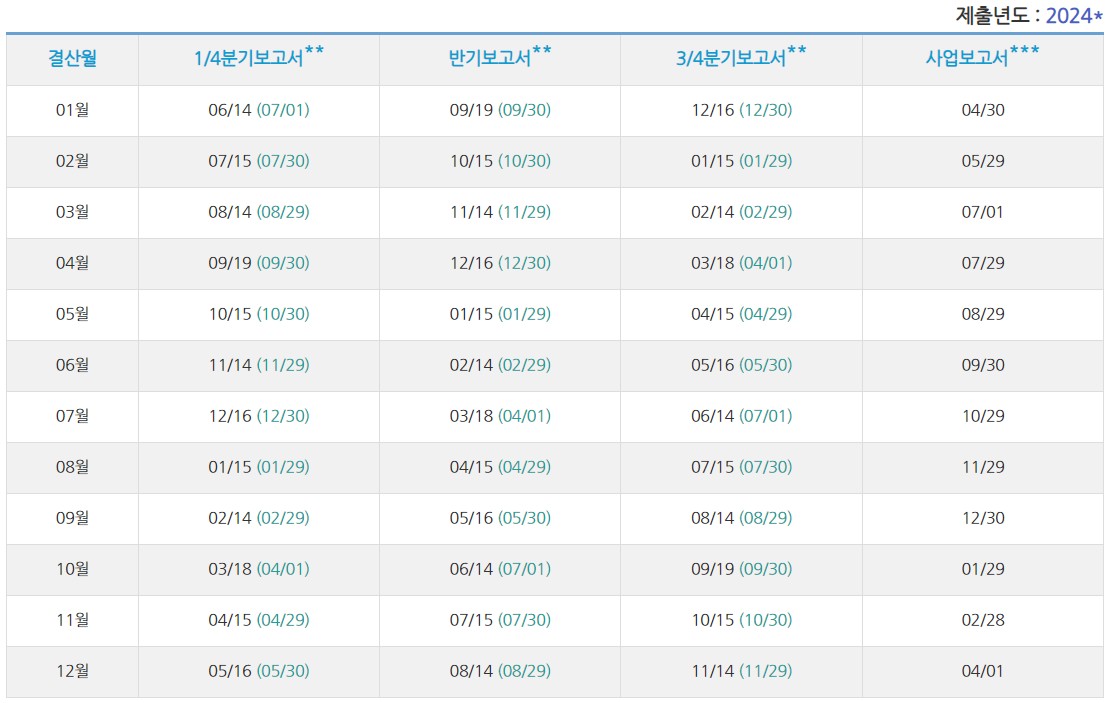Screen dimensions: 1110x703
Task: Click 1/4분기보고서 cell 09/19 in 04월 row
Action: pos(259,263)
